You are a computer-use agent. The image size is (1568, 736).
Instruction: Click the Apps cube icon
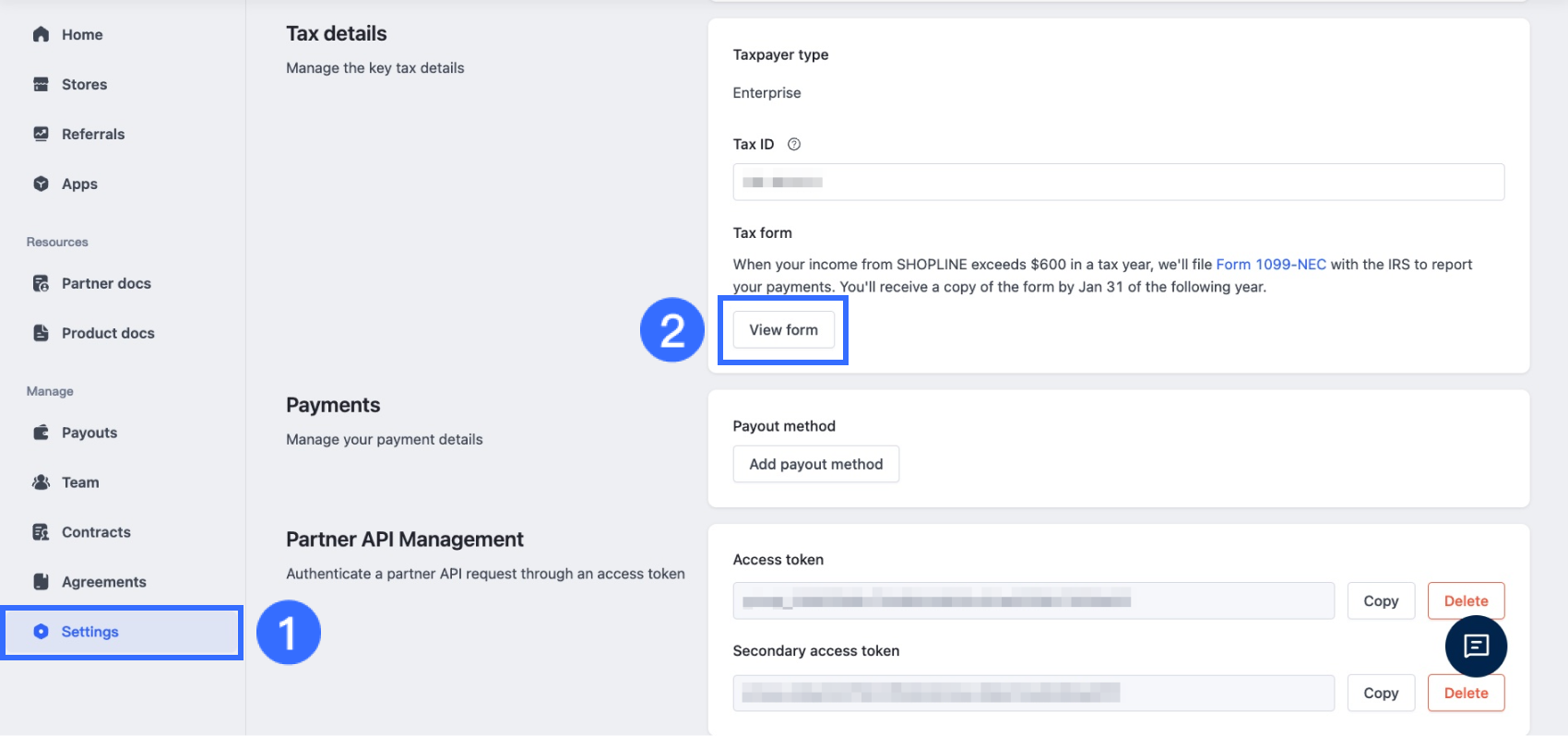tap(41, 184)
